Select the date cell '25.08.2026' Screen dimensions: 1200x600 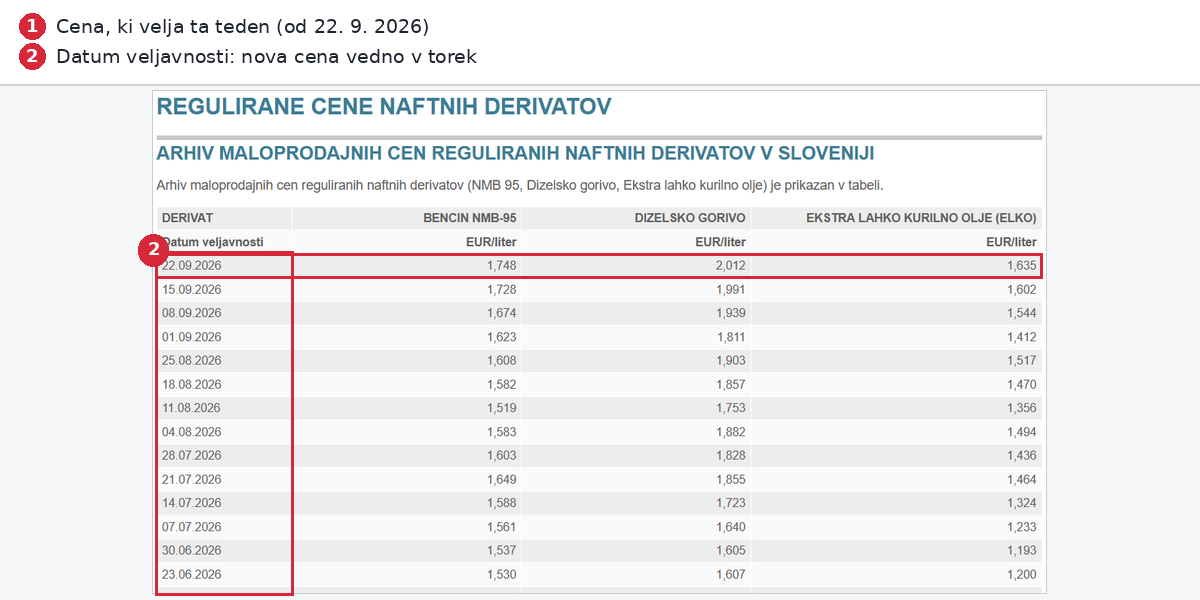coord(192,360)
